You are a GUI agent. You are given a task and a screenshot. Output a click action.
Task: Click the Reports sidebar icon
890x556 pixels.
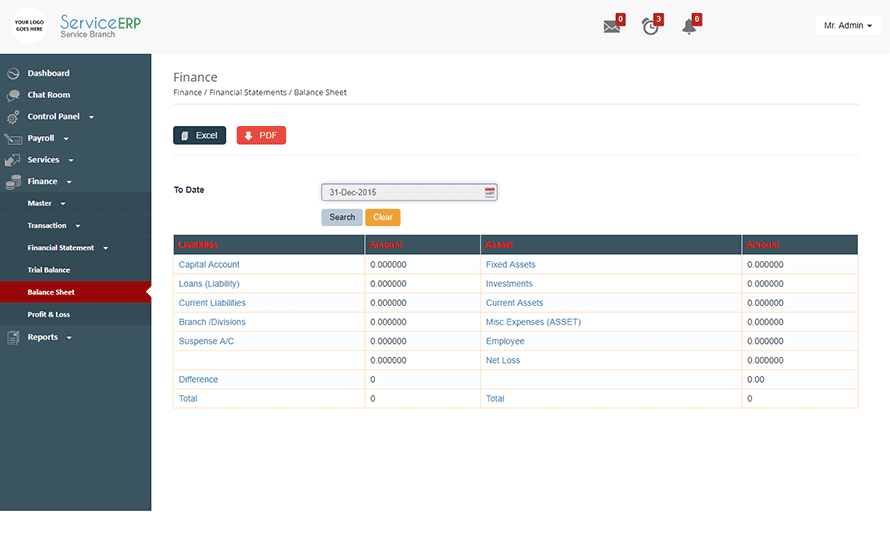pyautogui.click(x=13, y=338)
